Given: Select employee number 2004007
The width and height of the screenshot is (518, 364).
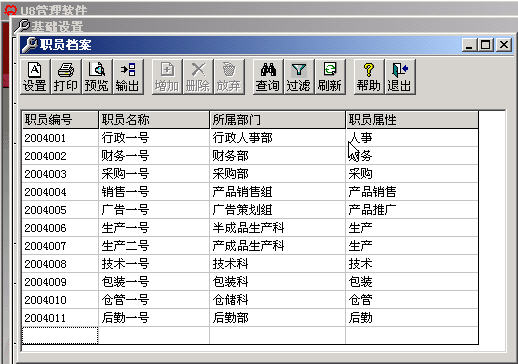Looking at the screenshot, I should coord(60,246).
